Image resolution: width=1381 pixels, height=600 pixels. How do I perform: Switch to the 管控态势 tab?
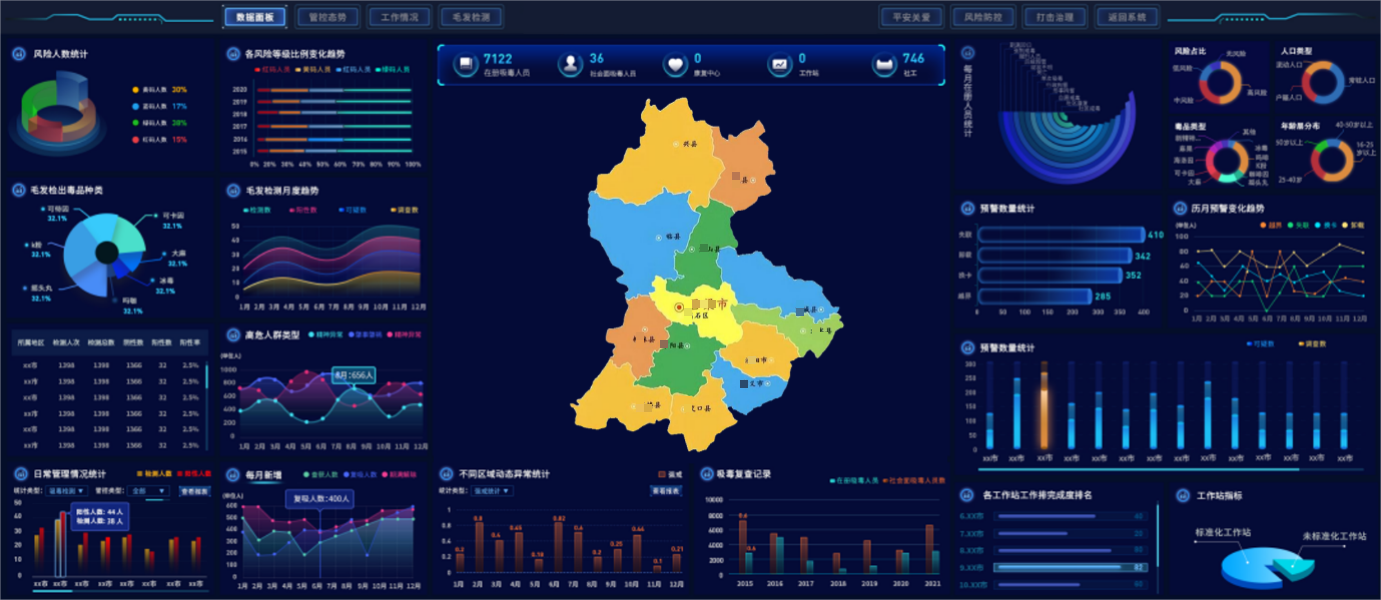(x=328, y=17)
